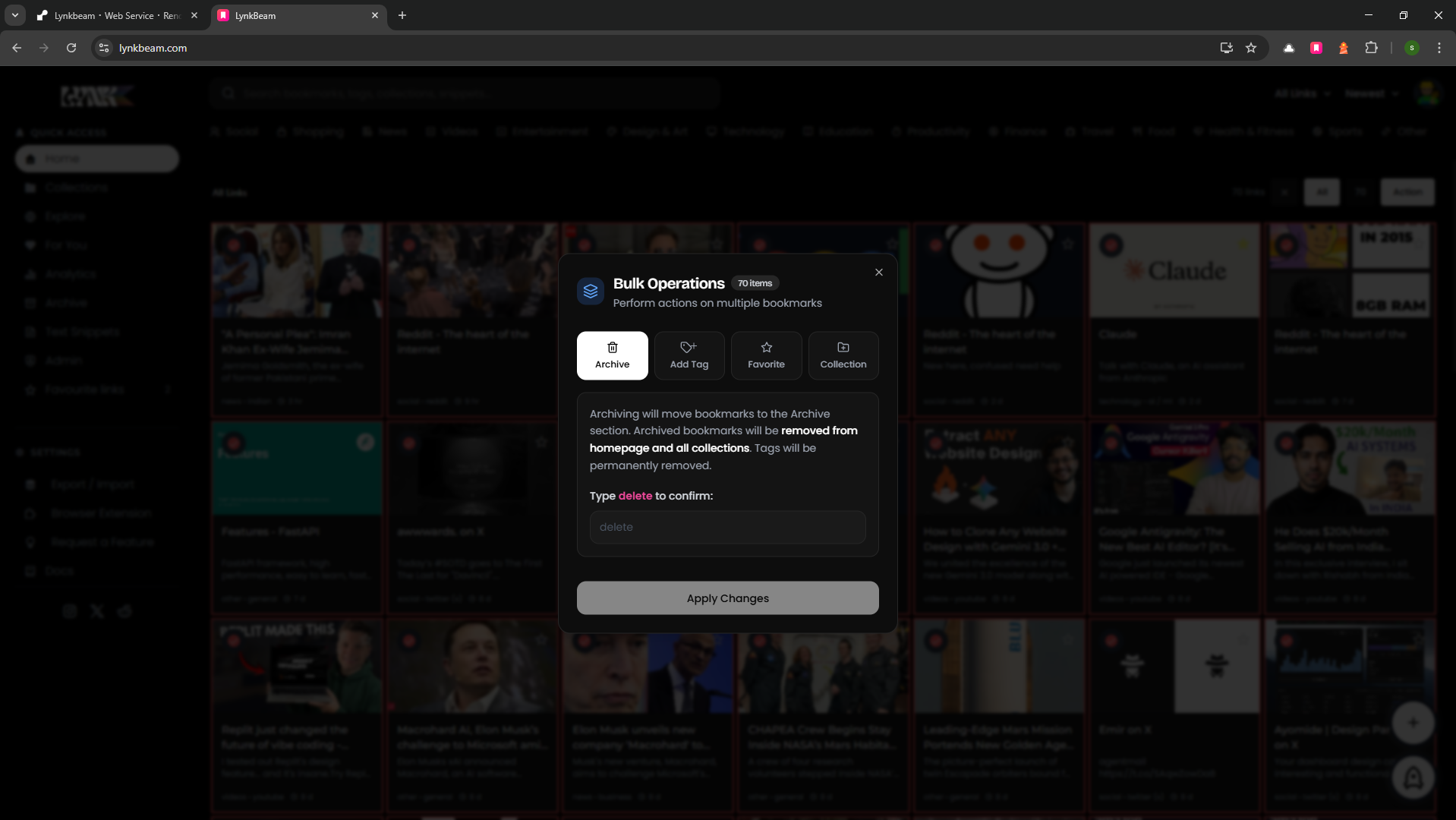Close the Lynkbeam Web Service Render tab

[194, 15]
